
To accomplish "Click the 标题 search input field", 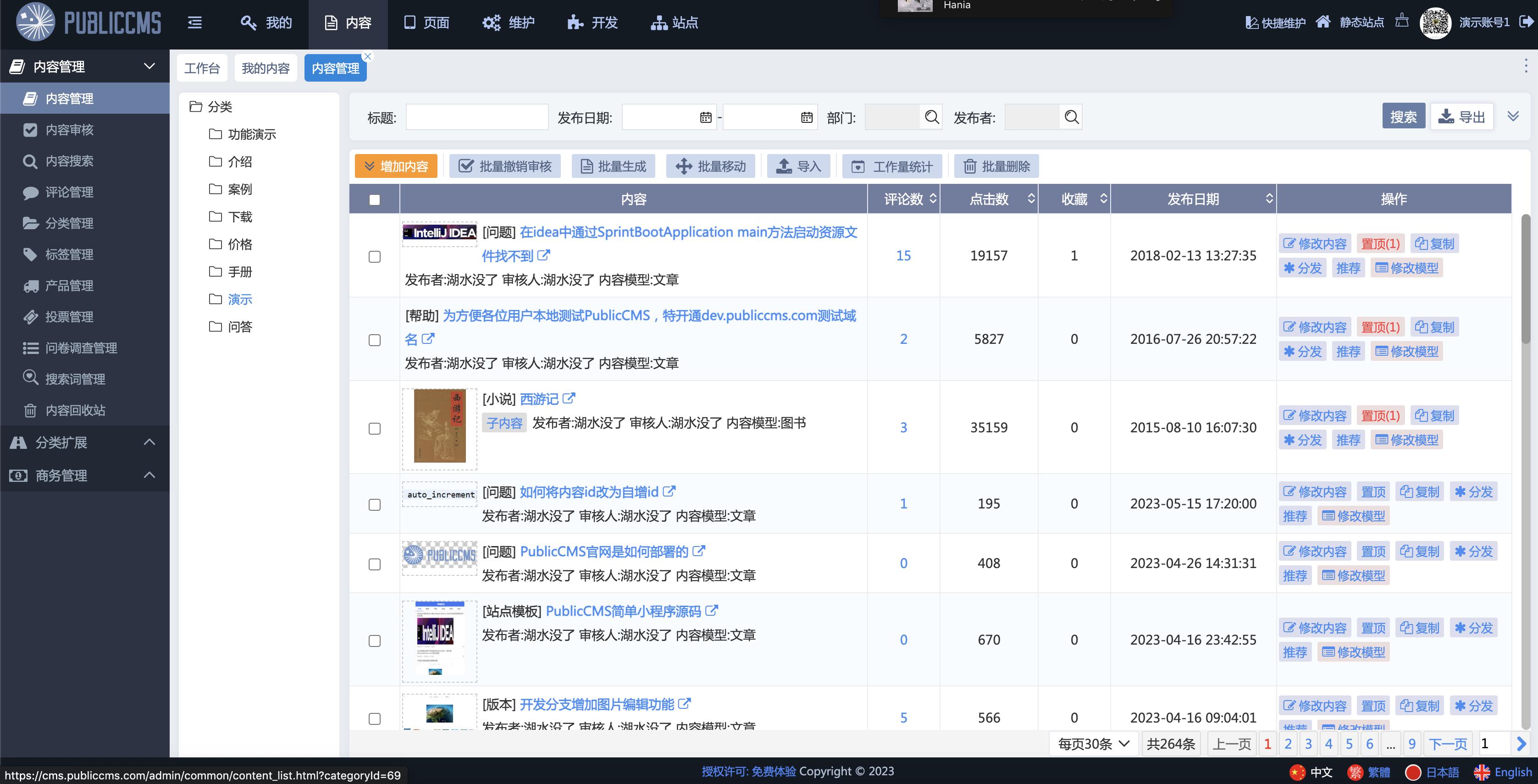I will 477,117.
